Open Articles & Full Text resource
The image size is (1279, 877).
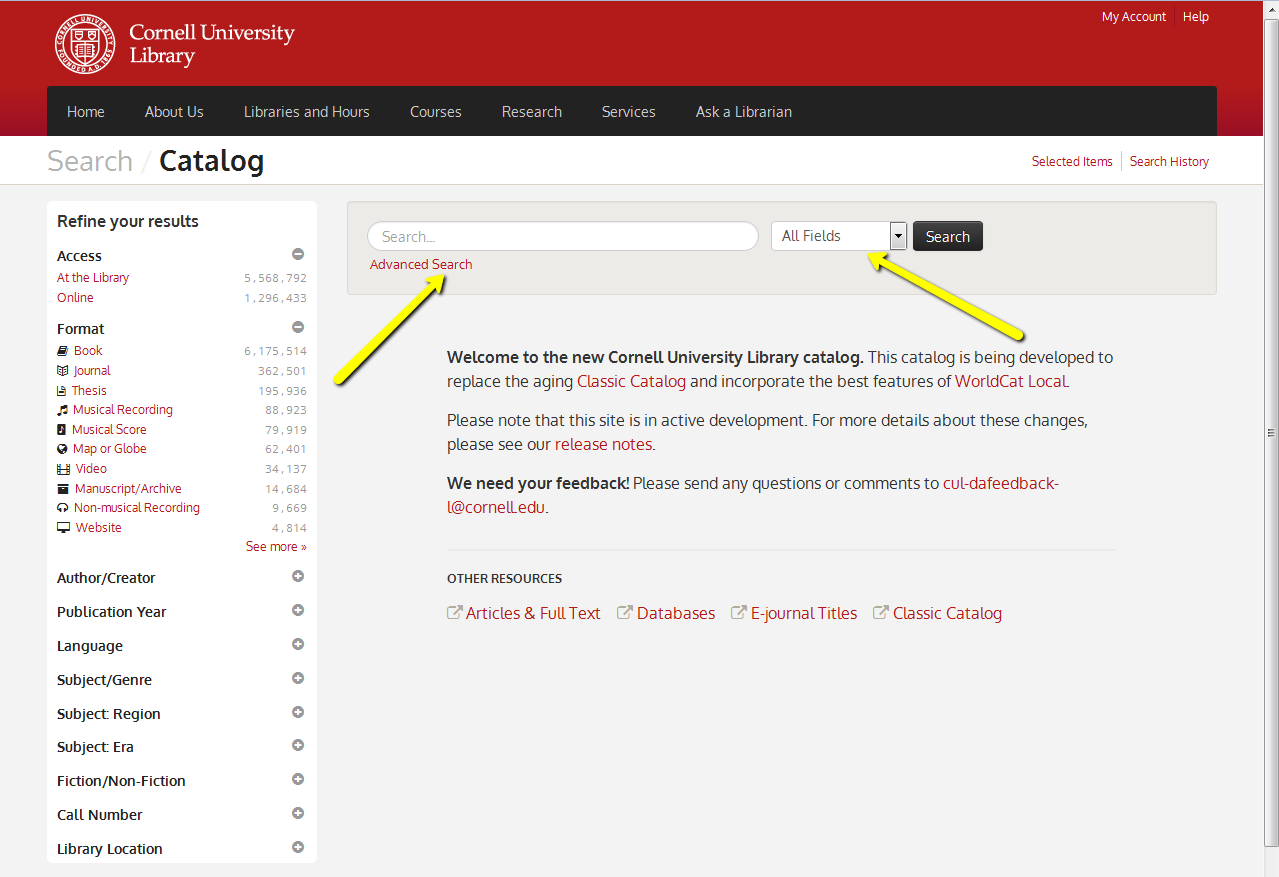coord(533,614)
